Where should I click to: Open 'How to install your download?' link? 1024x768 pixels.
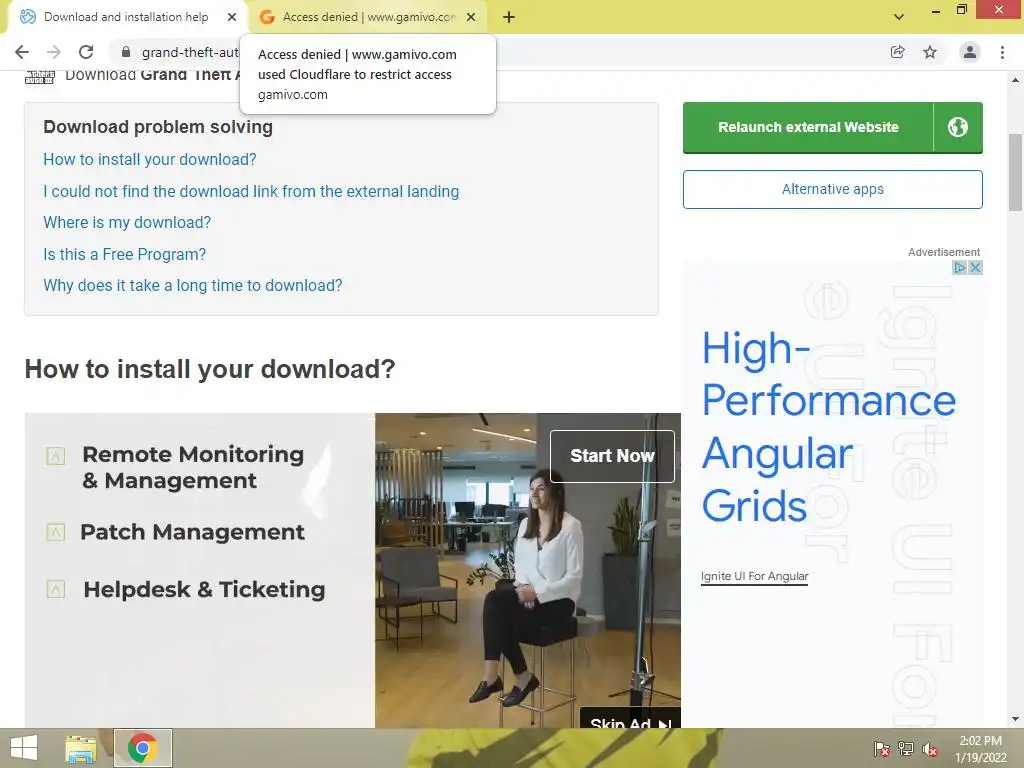150,159
